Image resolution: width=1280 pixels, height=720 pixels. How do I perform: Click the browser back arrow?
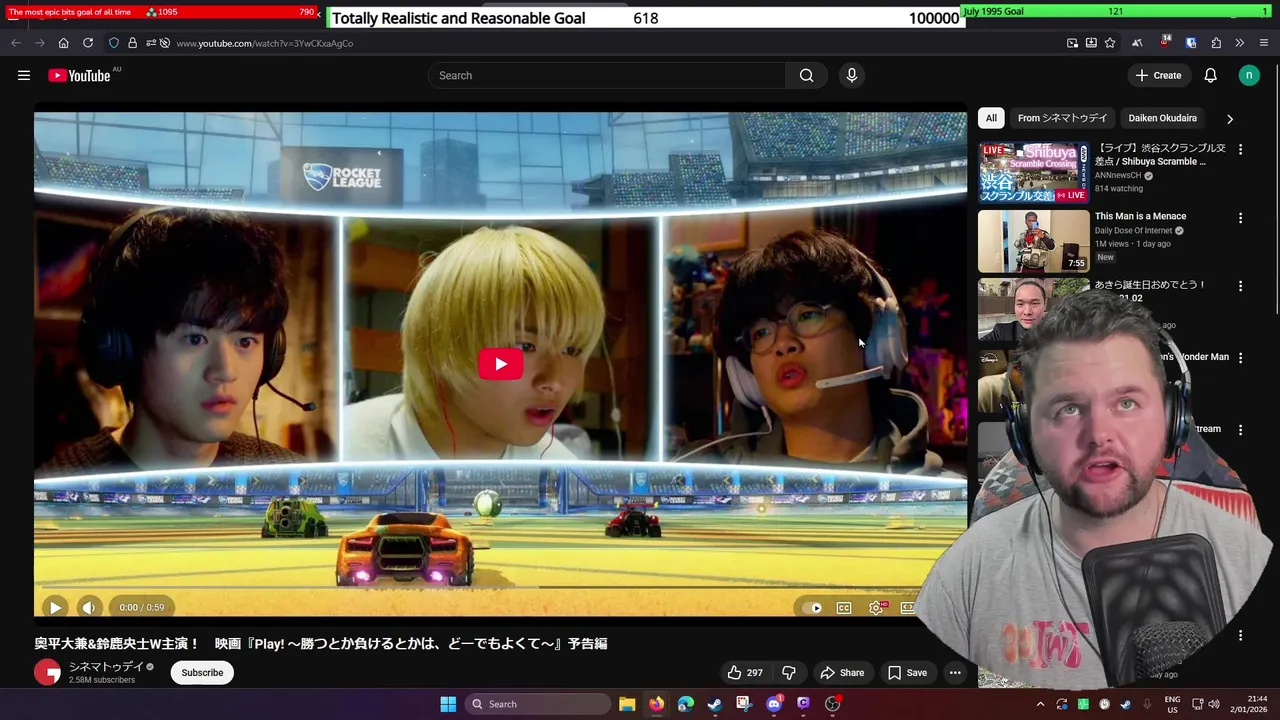[16, 43]
